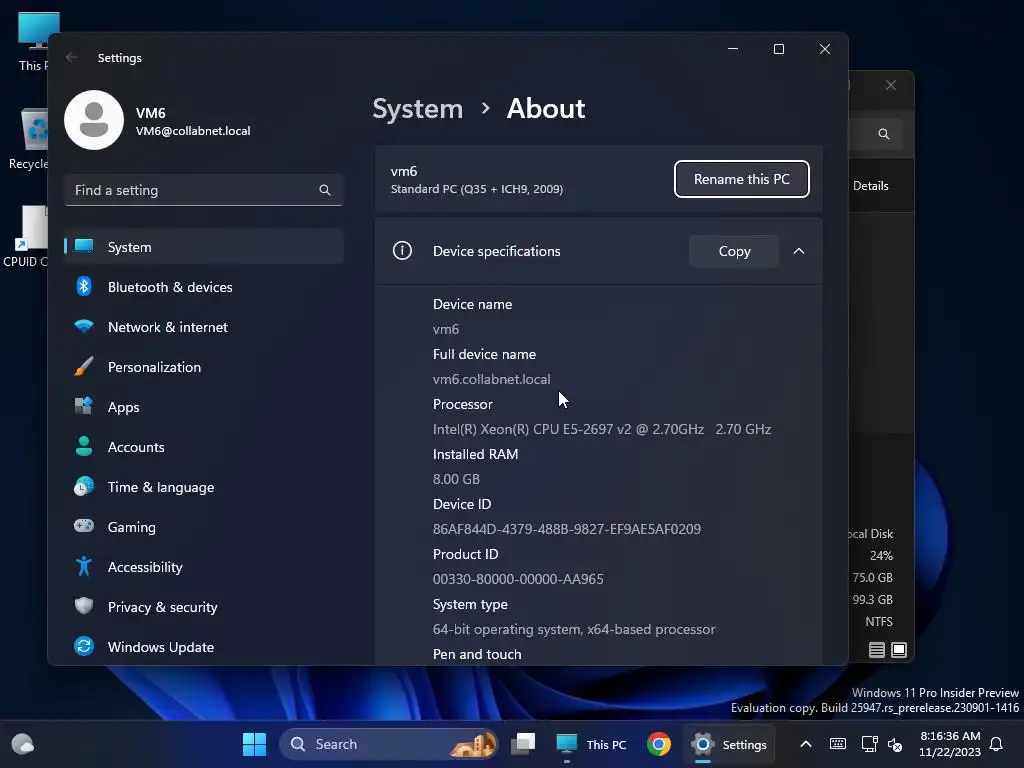Close the background File Explorer window
Screen dimensions: 1024x768
pos(891,86)
